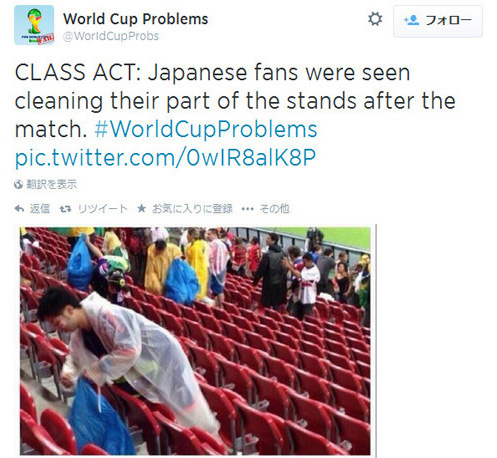The height and width of the screenshot is (458, 497).
Task: Open the pic.twitter.com/0wIR8alK8P link
Action: 165,157
